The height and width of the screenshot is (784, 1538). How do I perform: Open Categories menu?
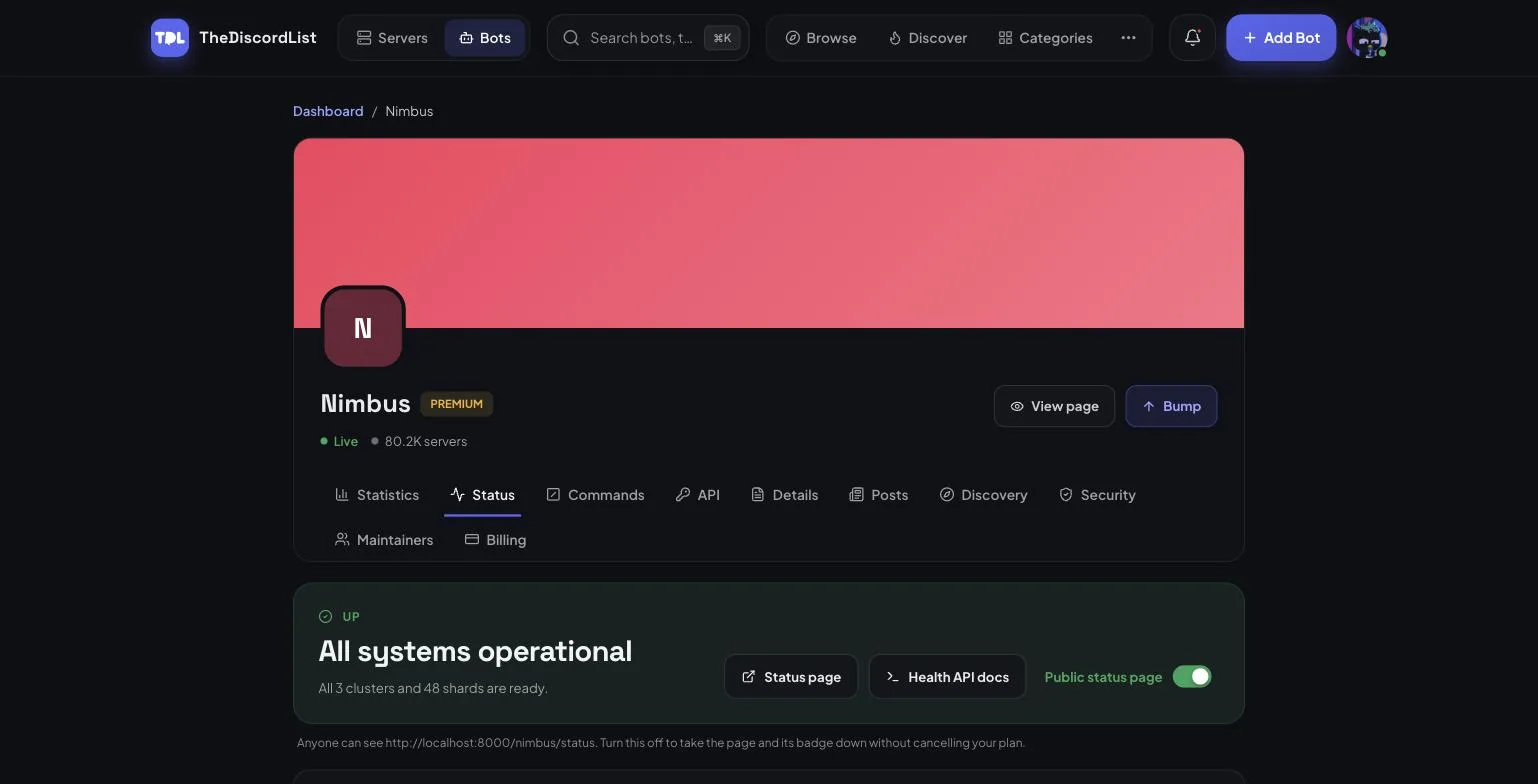click(1045, 38)
